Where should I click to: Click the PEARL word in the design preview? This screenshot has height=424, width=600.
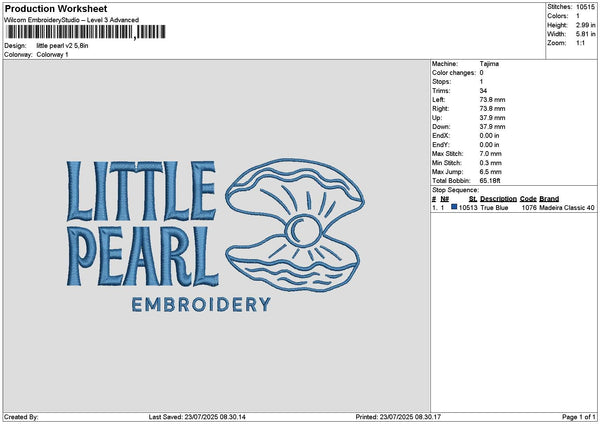(x=142, y=256)
